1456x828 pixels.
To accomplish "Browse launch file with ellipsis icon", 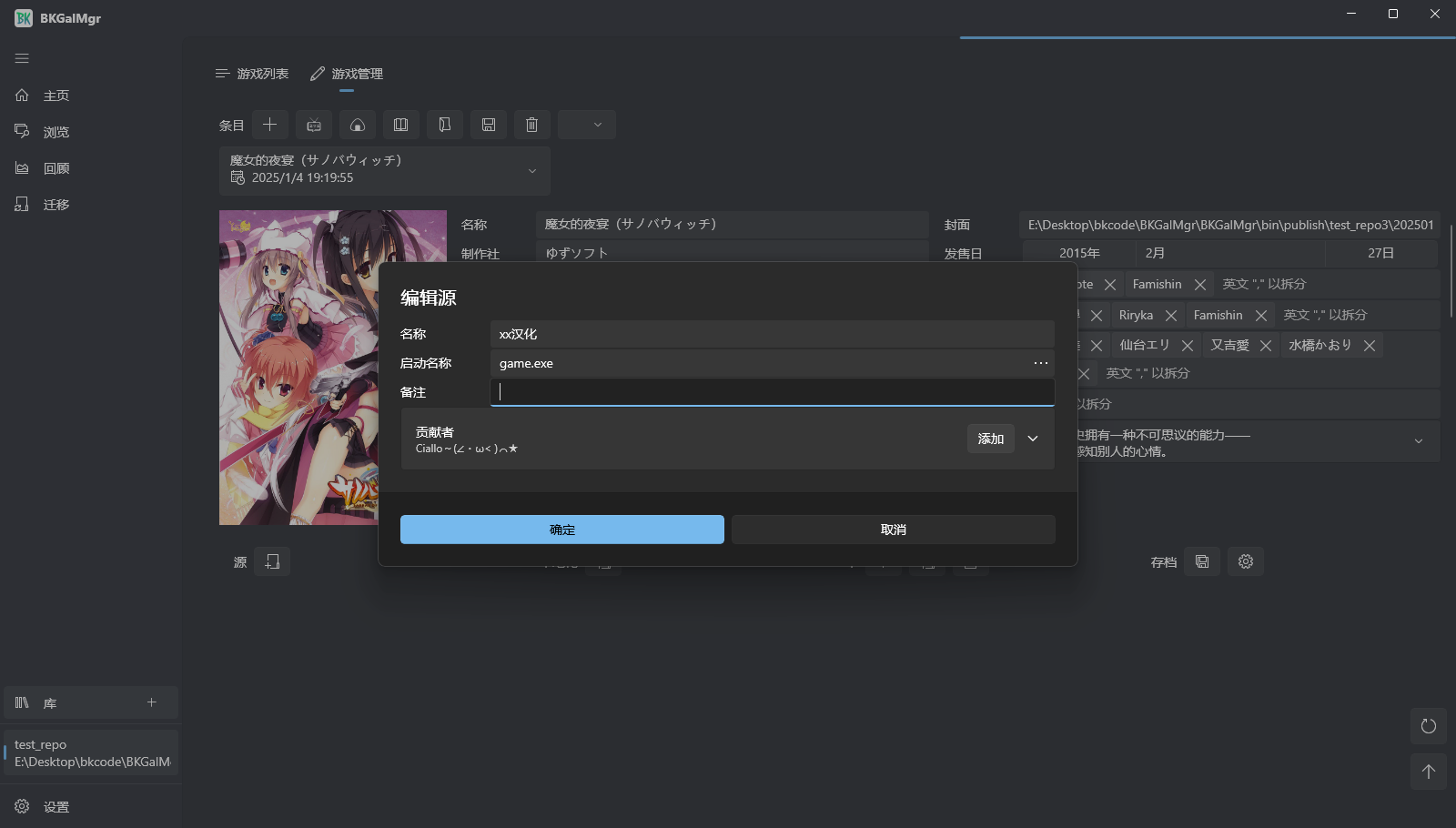I will (1040, 363).
